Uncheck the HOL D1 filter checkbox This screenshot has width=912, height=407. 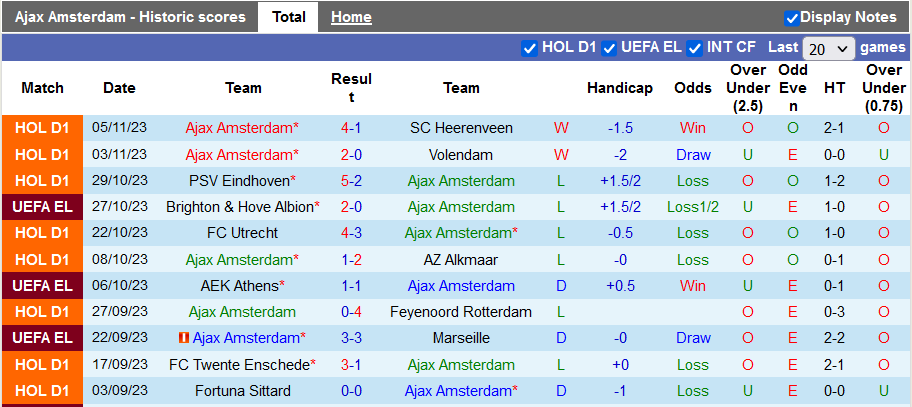point(530,48)
